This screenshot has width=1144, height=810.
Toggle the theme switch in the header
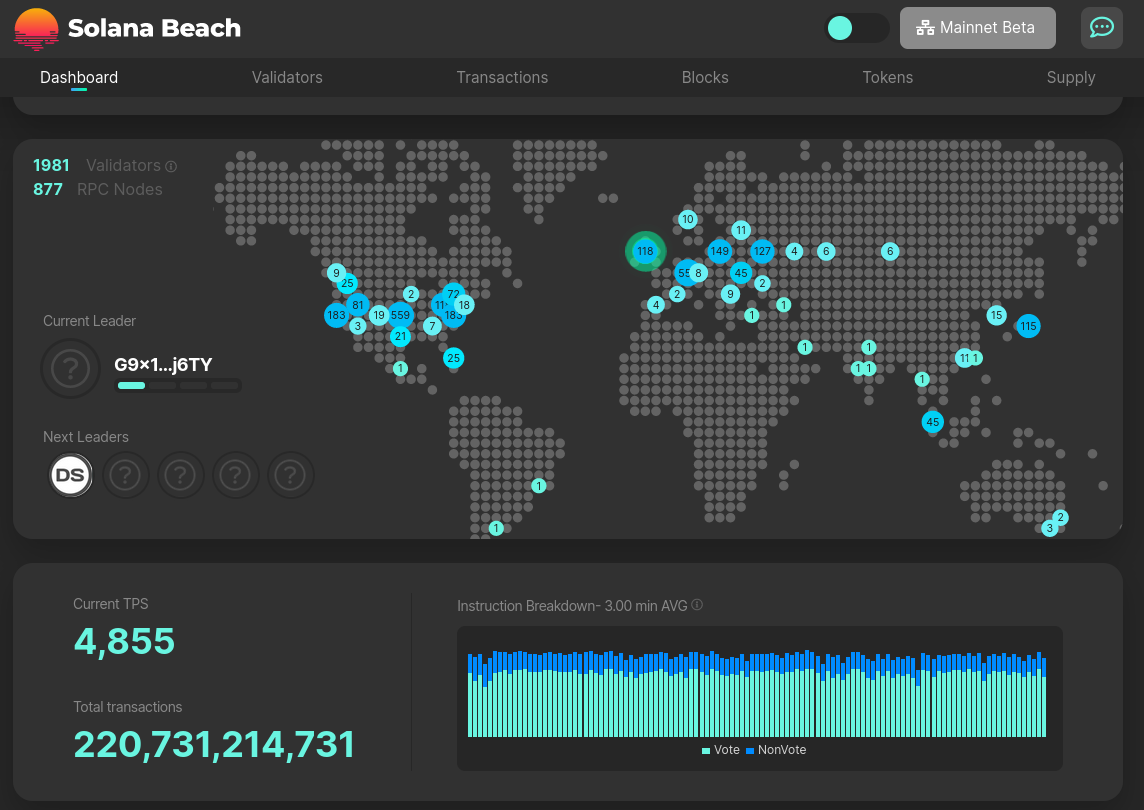point(855,28)
